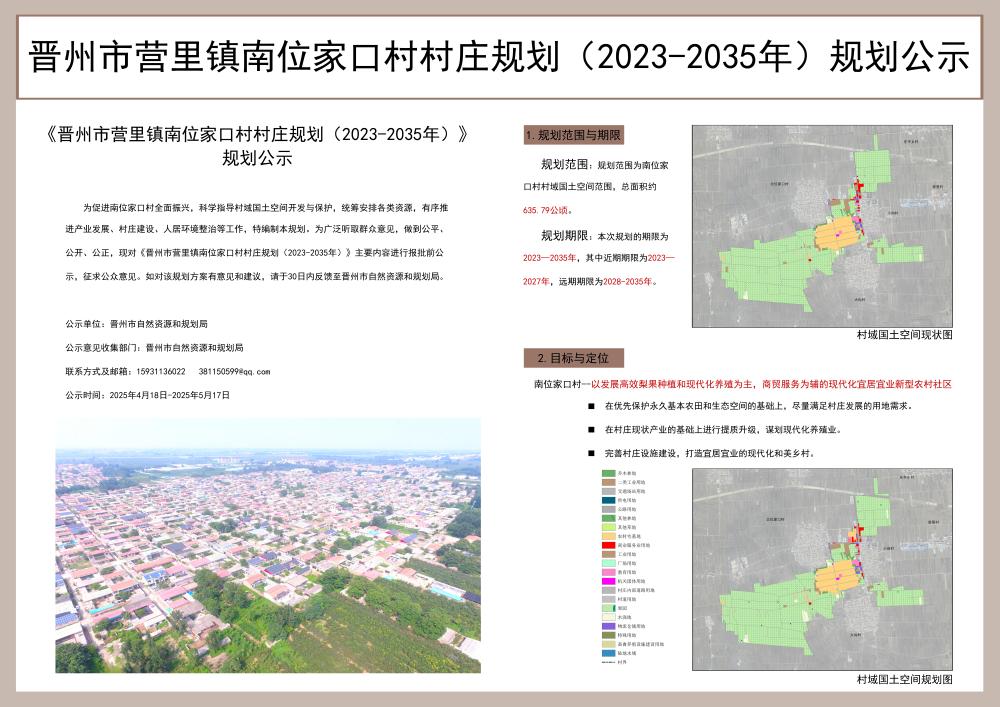Click the caption '村域国土空间规划图'
Image resolution: width=1000 pixels, height=707 pixels.
click(x=904, y=680)
